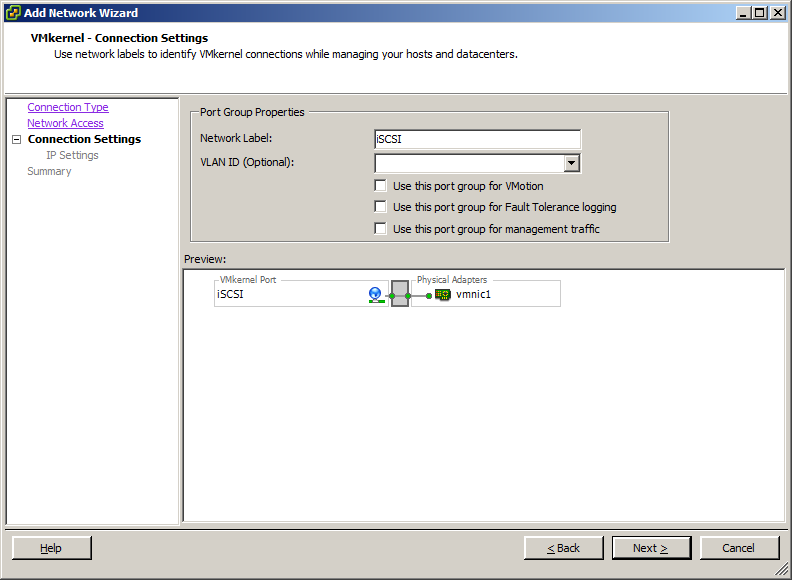Minimize the Add Network Wizard window
Viewport: 792px width, 580px height.
[x=744, y=13]
